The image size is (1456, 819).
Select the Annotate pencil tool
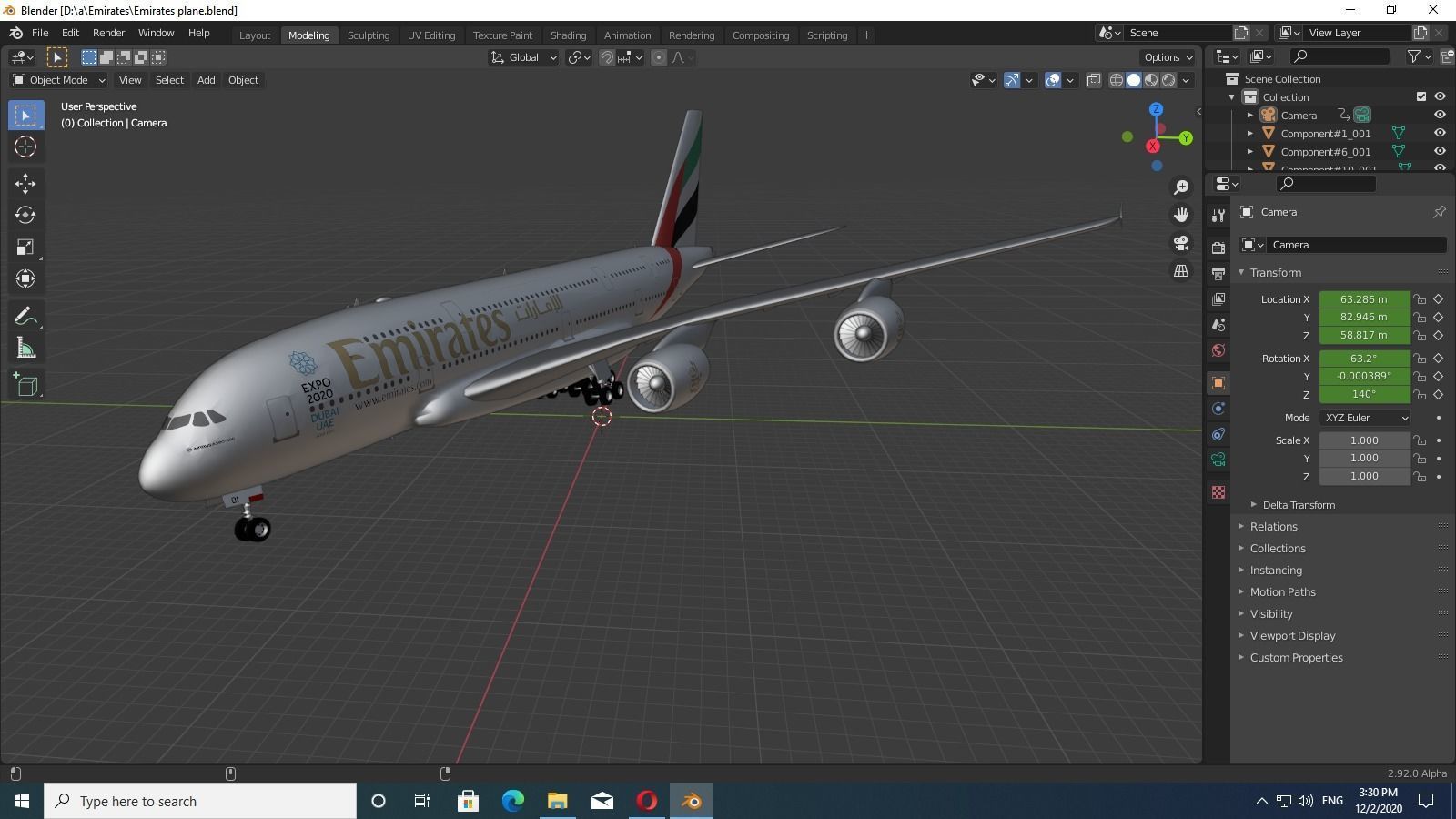[25, 316]
